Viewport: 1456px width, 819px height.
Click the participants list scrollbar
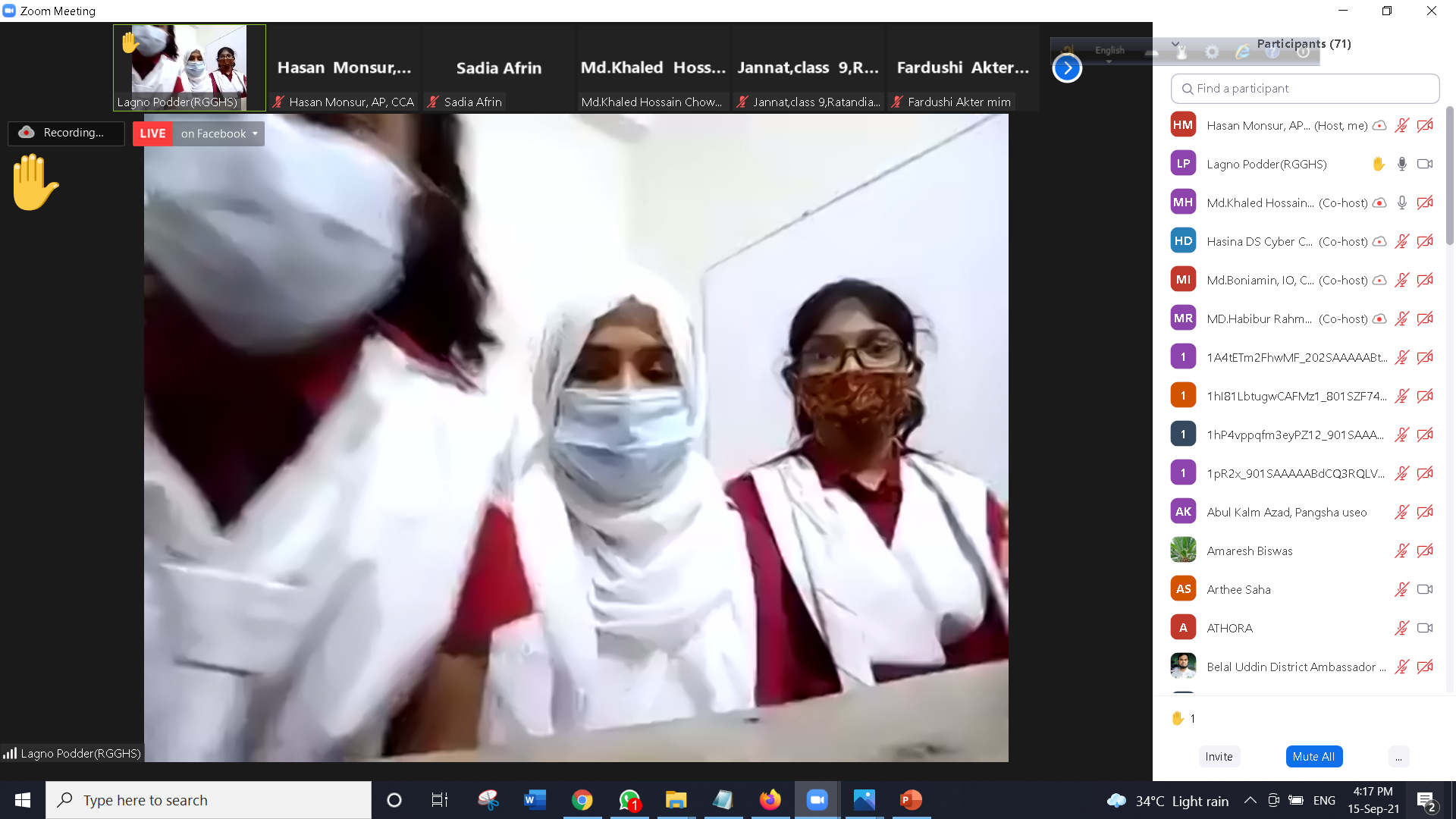[1449, 176]
